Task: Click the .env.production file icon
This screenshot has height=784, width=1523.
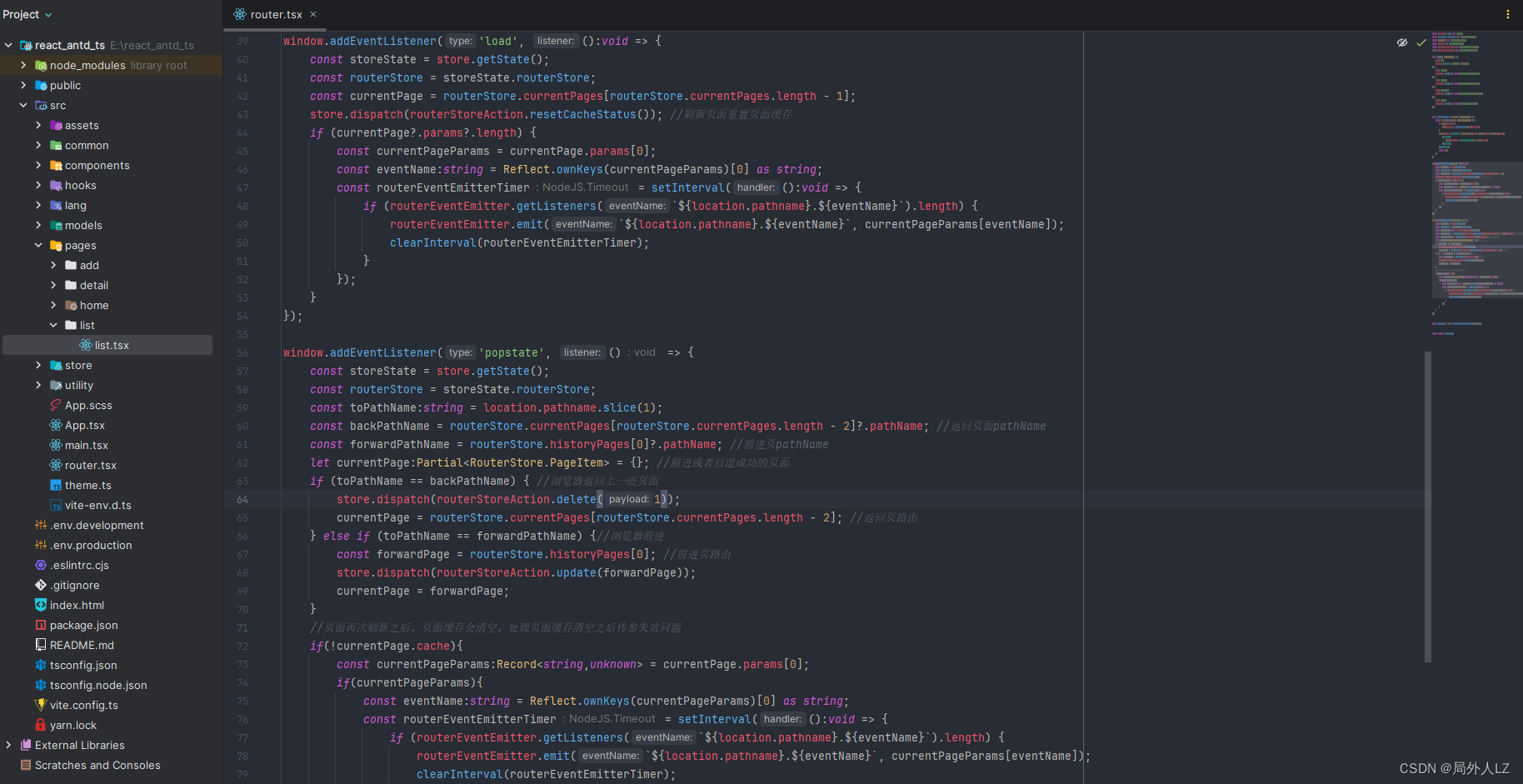Action: click(x=41, y=545)
